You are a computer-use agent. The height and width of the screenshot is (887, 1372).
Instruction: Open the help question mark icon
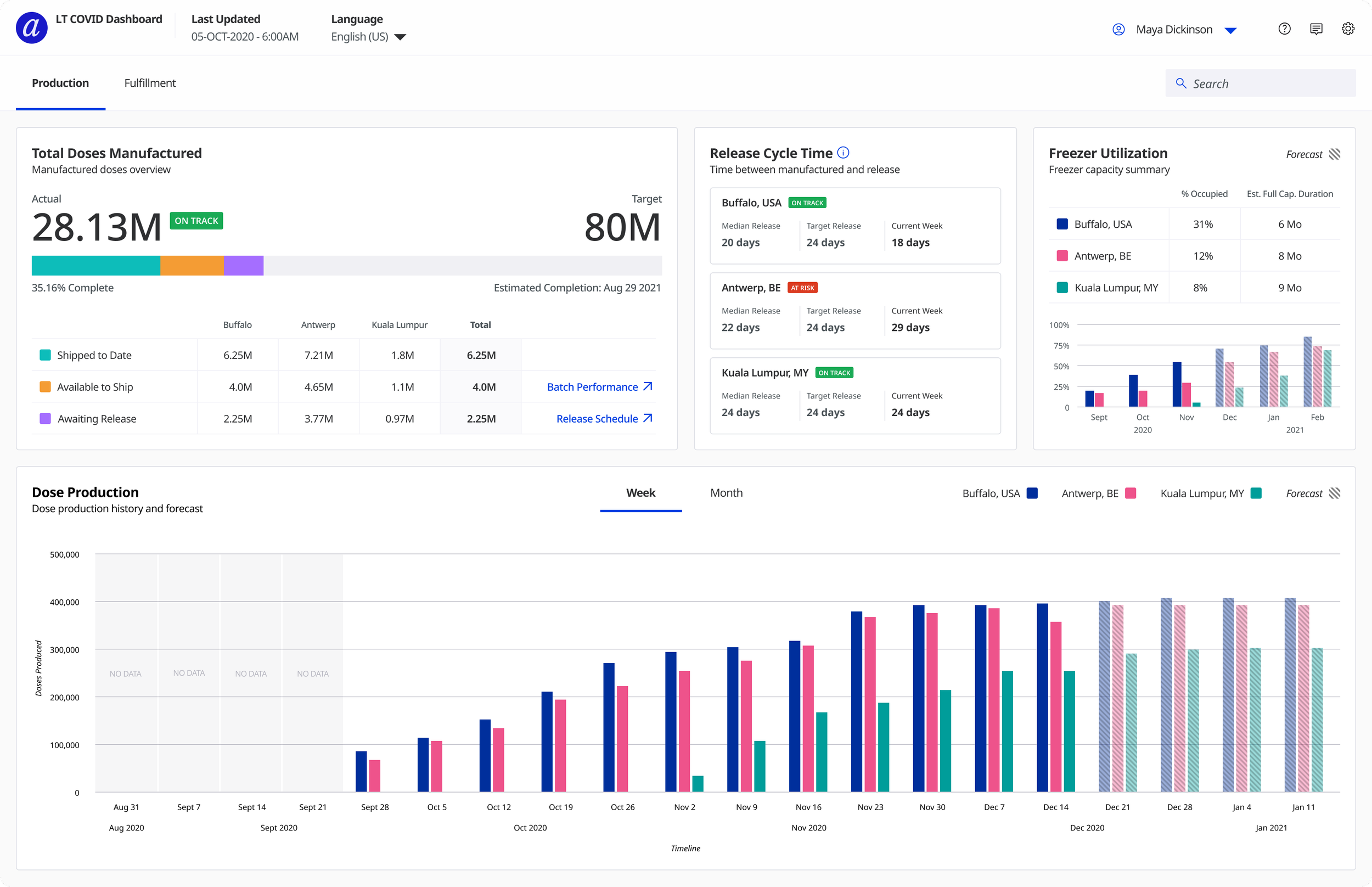click(x=1284, y=29)
